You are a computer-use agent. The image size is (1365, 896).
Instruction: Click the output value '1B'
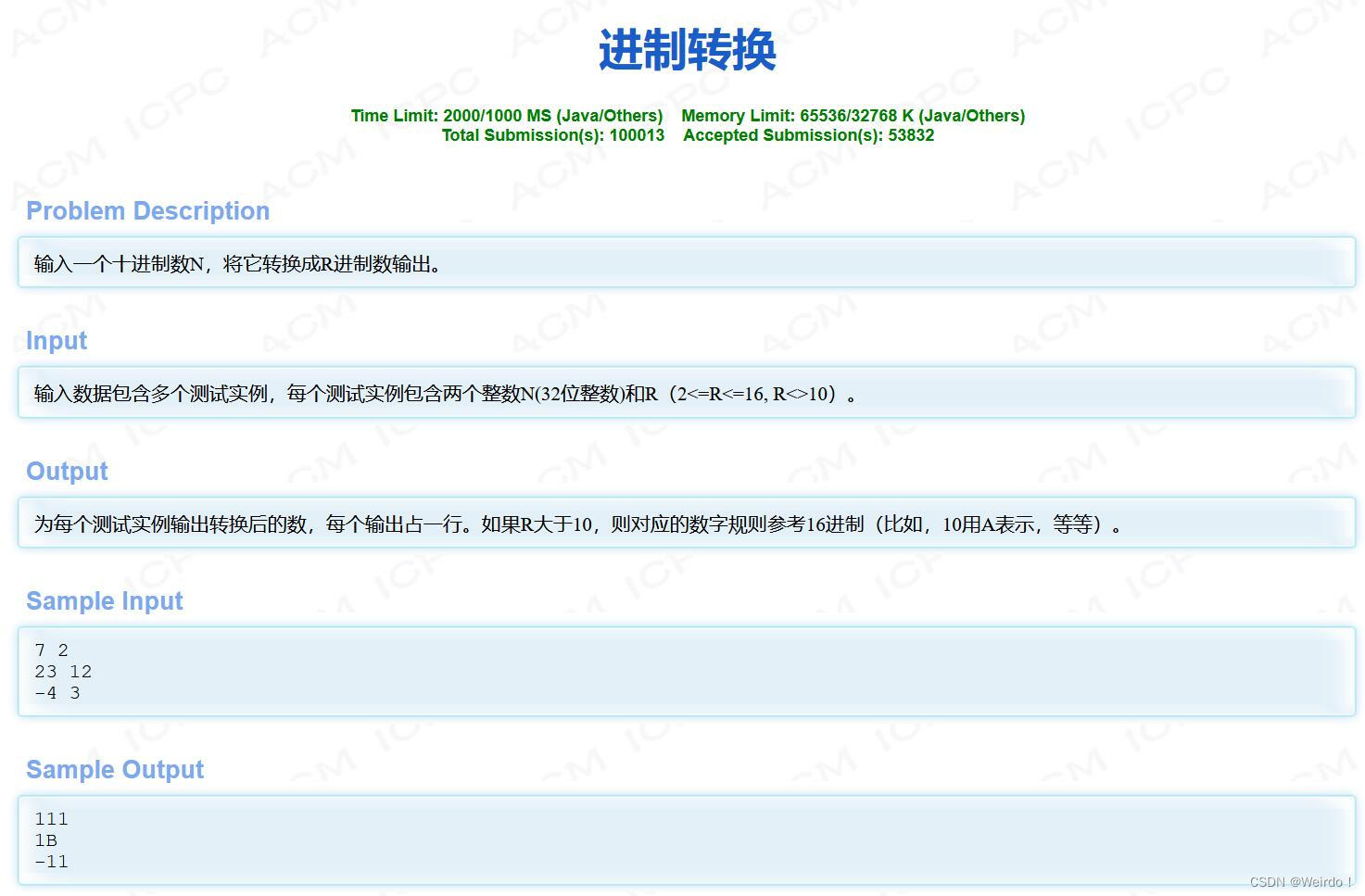coord(44,840)
